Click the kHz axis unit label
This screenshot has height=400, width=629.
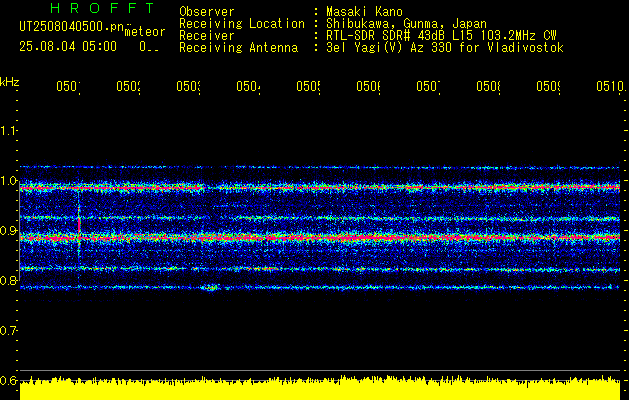(9, 82)
